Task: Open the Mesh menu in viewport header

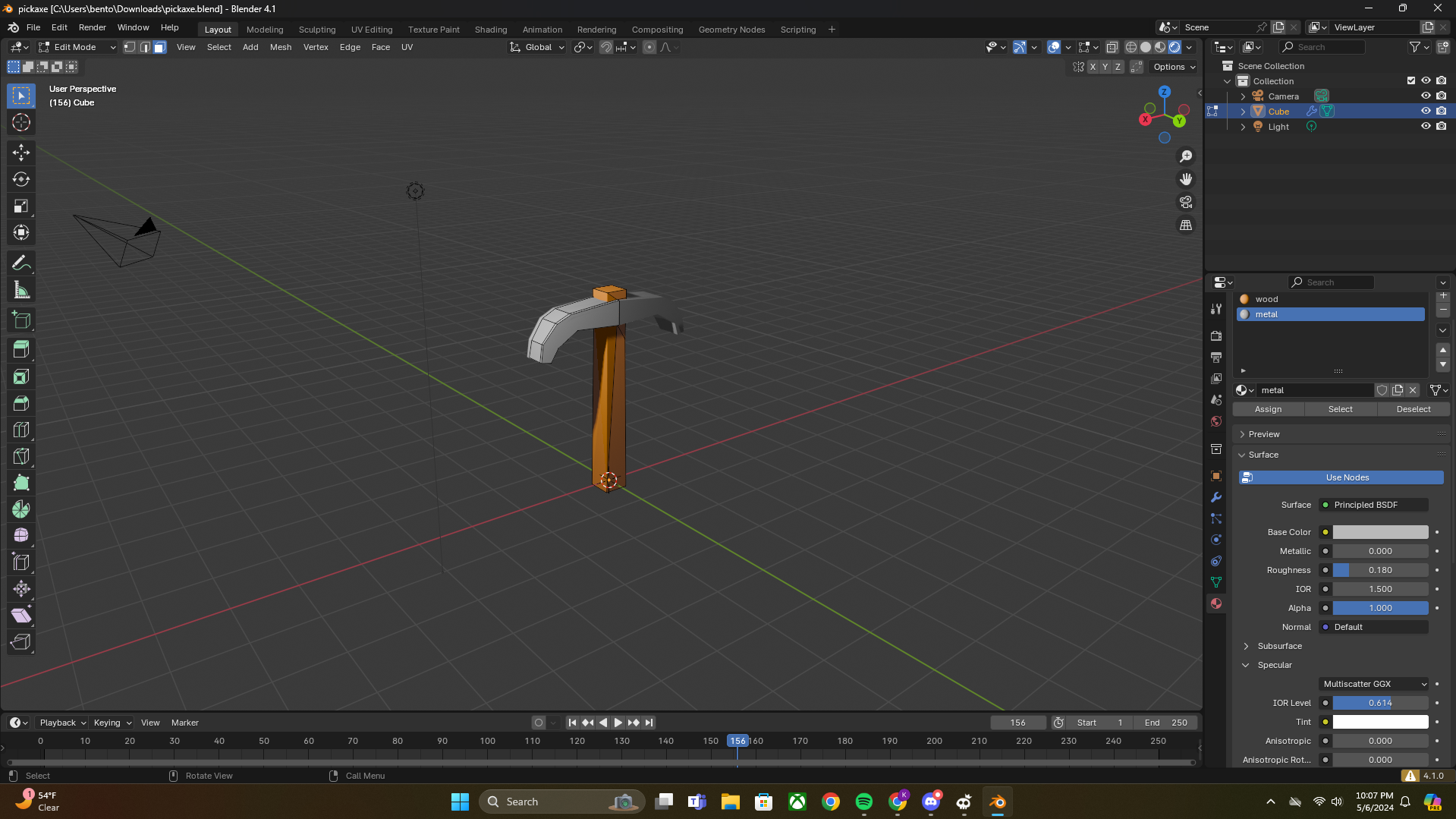Action: 281,47
